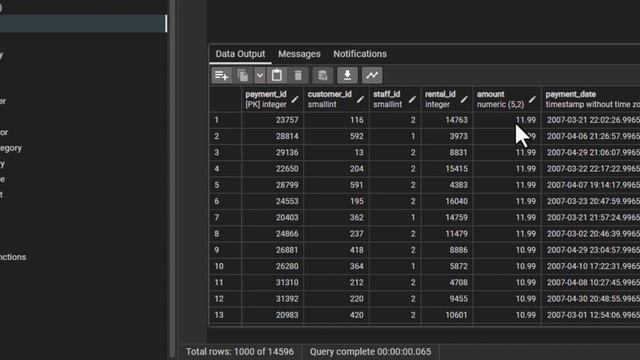The height and width of the screenshot is (360, 640).
Task: Select the payment_id column header
Action: pyautogui.click(x=272, y=99)
